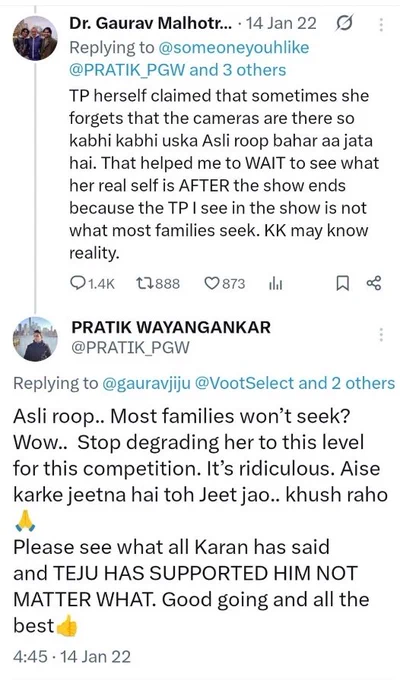The image size is (400, 680).
Task: Click the PRATIK WAYANGANKAR display name
Action: (x=171, y=327)
